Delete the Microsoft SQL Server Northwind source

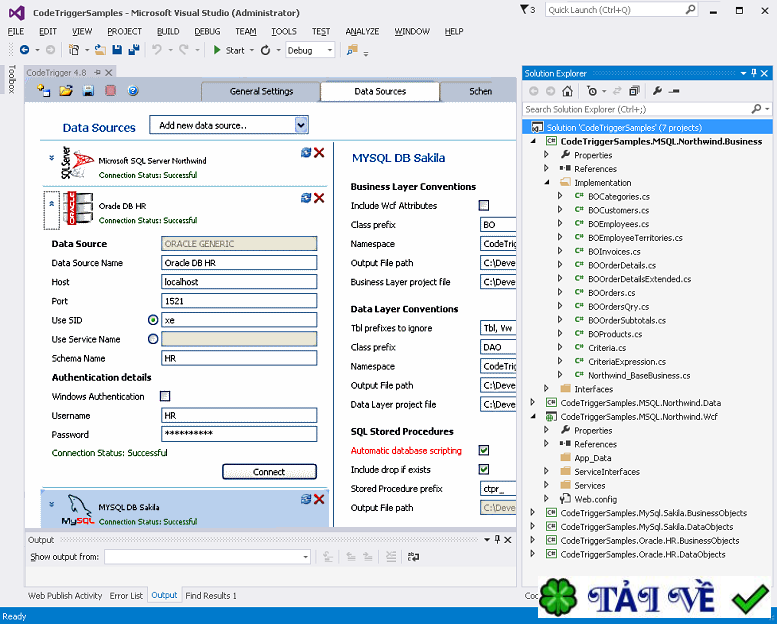[319, 152]
